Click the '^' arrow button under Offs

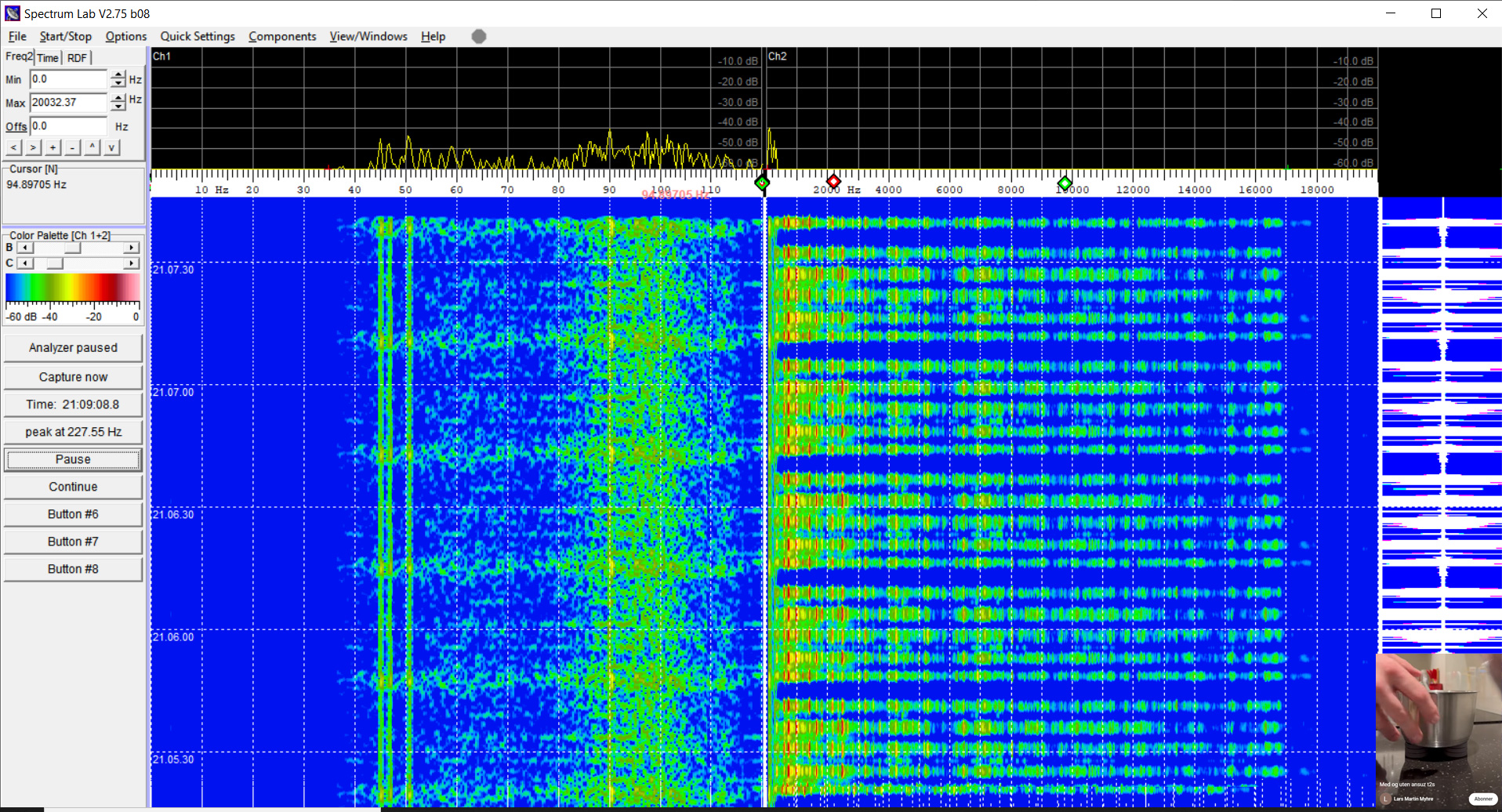coord(93,147)
